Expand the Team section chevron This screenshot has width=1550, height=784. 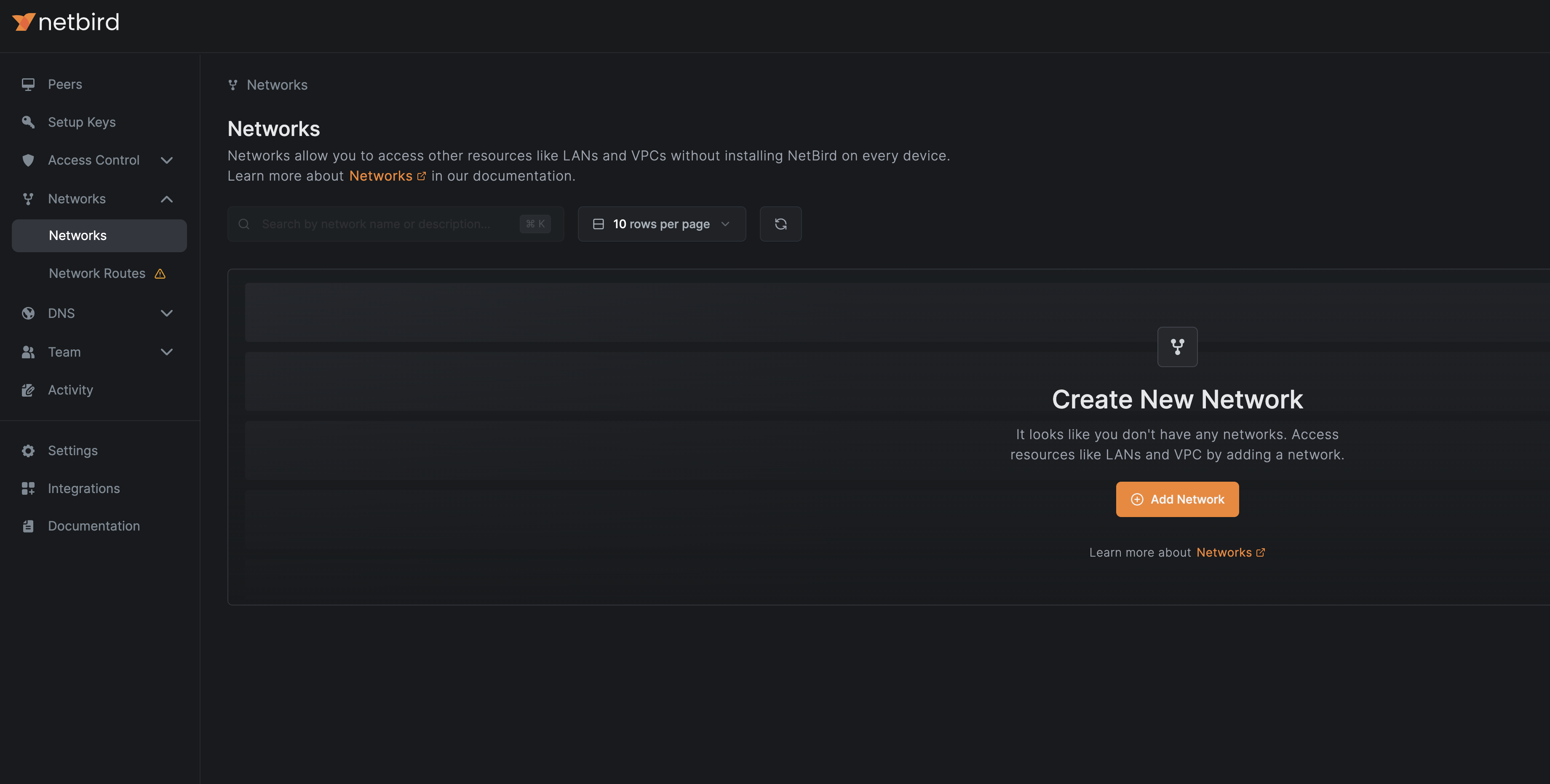coord(167,352)
